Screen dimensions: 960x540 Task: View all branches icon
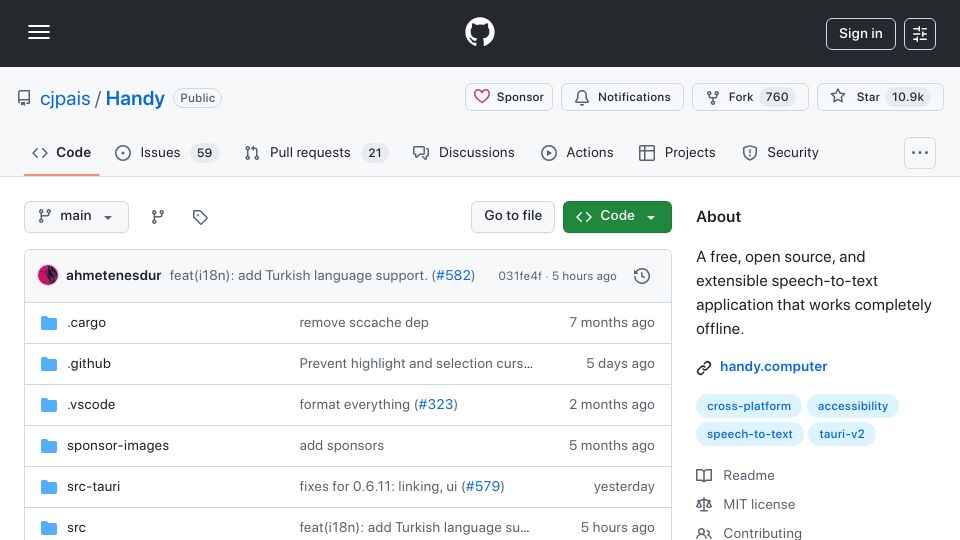pyautogui.click(x=158, y=217)
